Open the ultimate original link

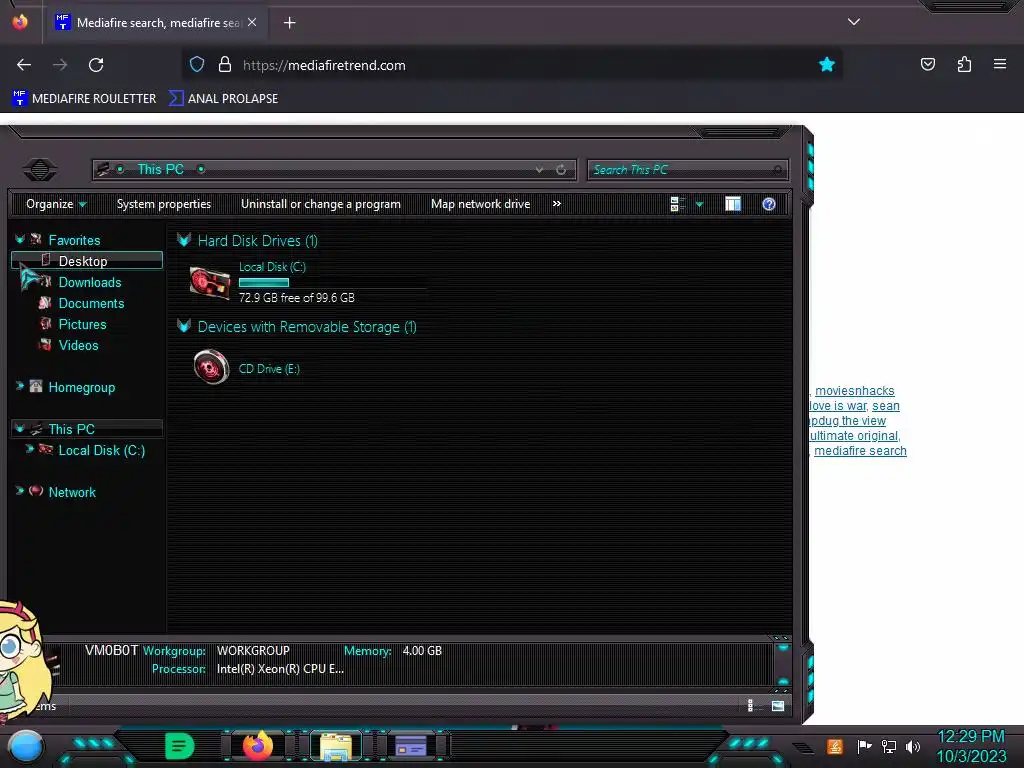[x=854, y=436]
